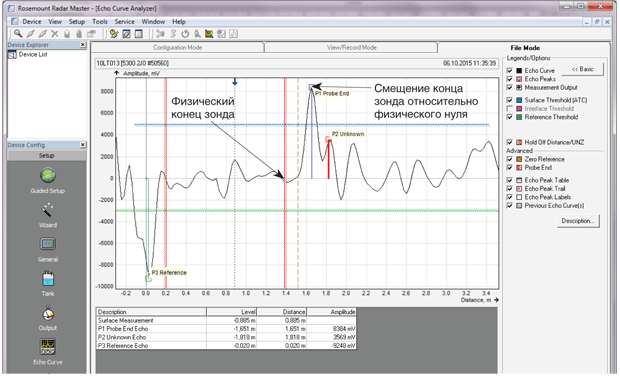The height and width of the screenshot is (377, 620).
Task: Click the Level column header
Action: pos(231,312)
